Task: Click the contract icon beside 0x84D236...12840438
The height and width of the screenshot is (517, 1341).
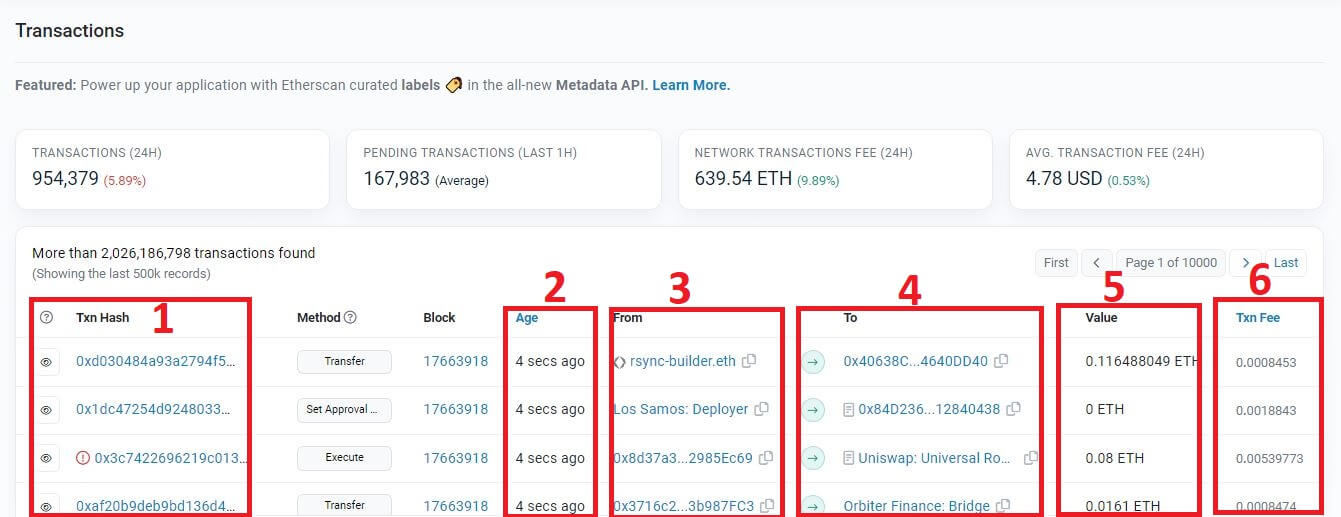Action: click(849, 409)
